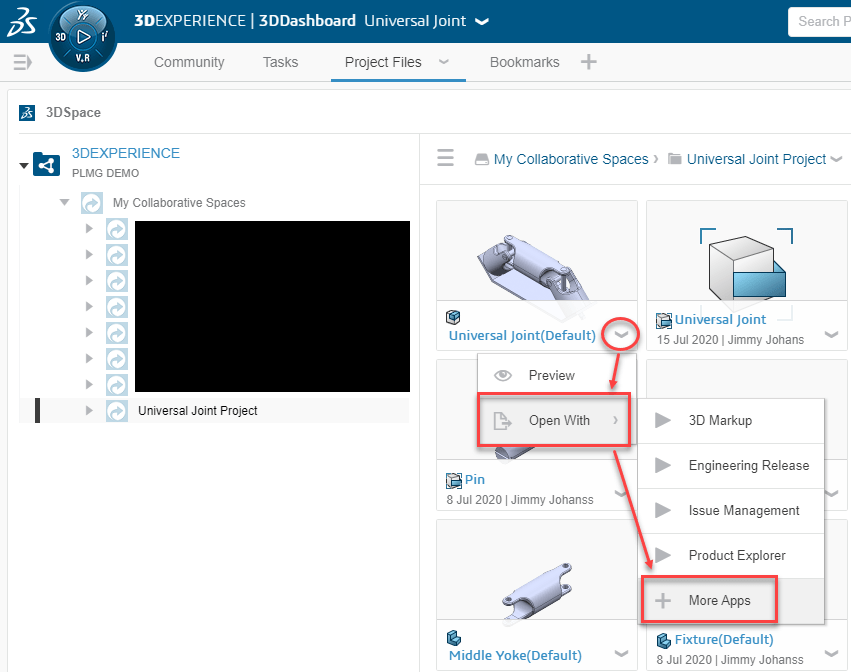This screenshot has width=851, height=672.
Task: Open Universal Joint card chevron menu
Action: pos(831,334)
